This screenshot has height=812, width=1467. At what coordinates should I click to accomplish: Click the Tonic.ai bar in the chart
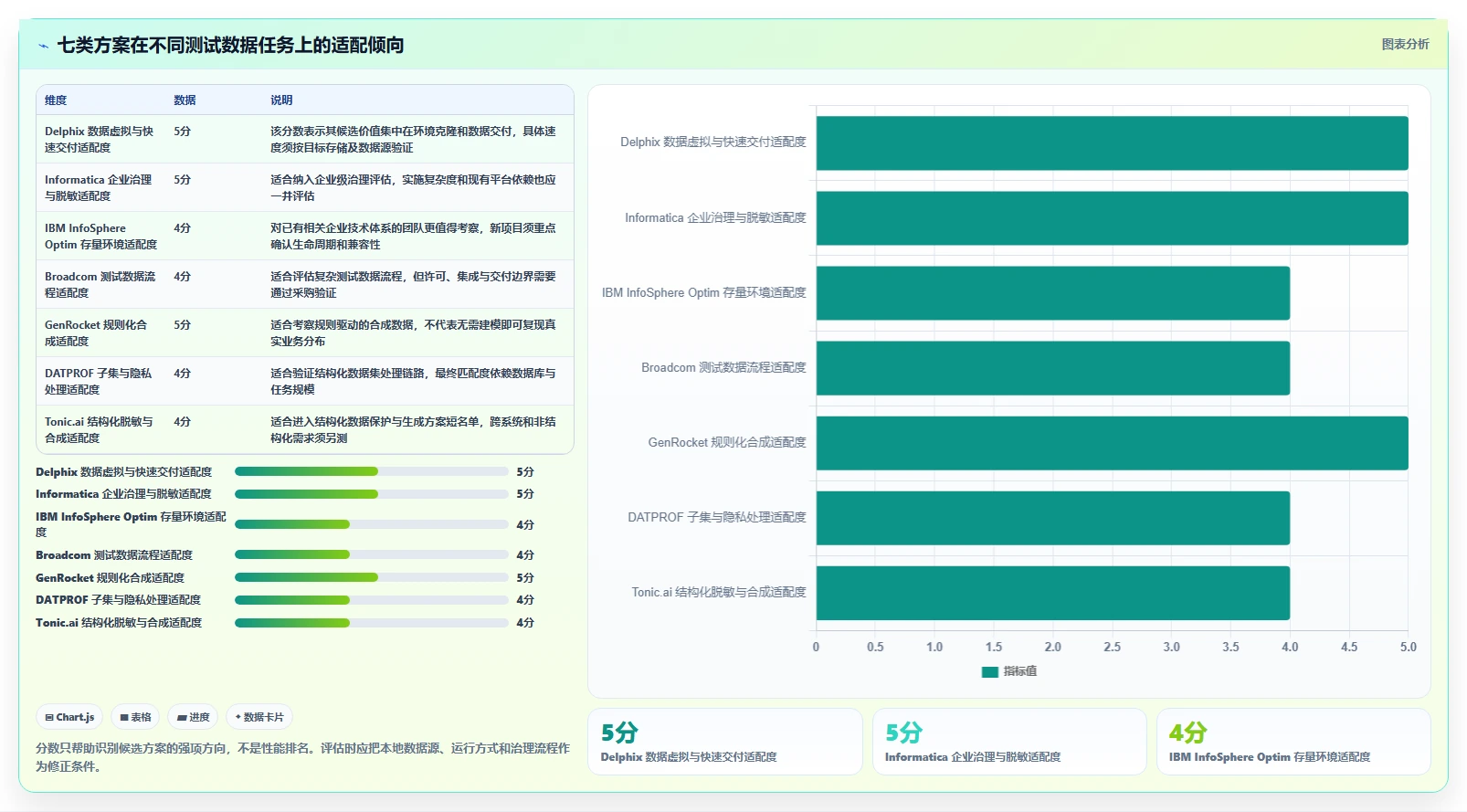coord(1053,593)
